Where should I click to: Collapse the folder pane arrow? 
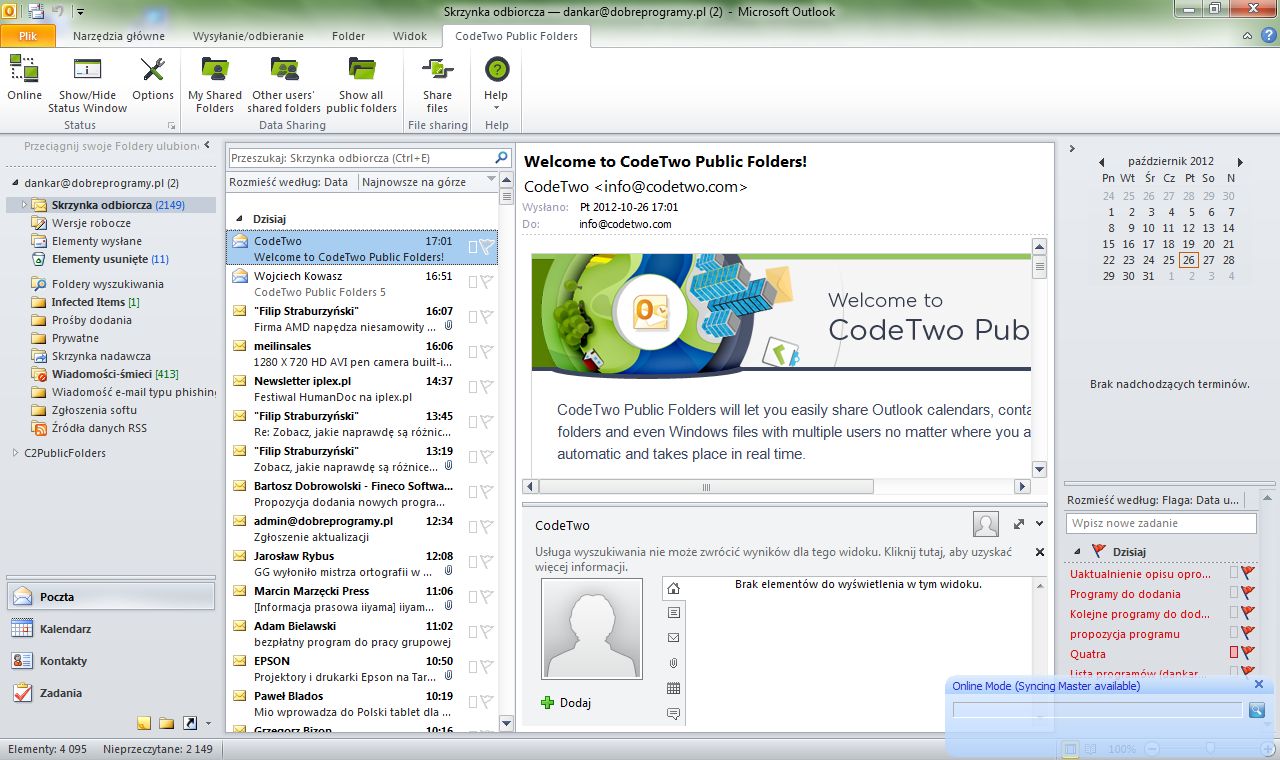point(206,145)
